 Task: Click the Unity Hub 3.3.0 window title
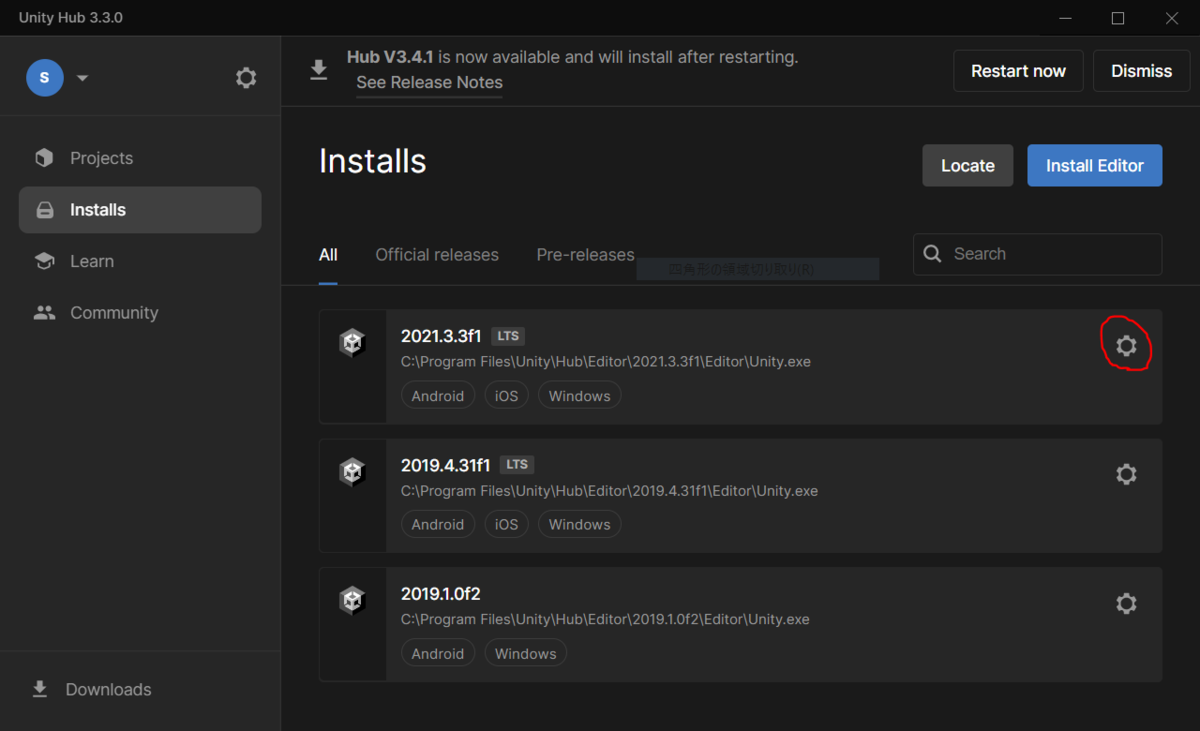(x=71, y=18)
